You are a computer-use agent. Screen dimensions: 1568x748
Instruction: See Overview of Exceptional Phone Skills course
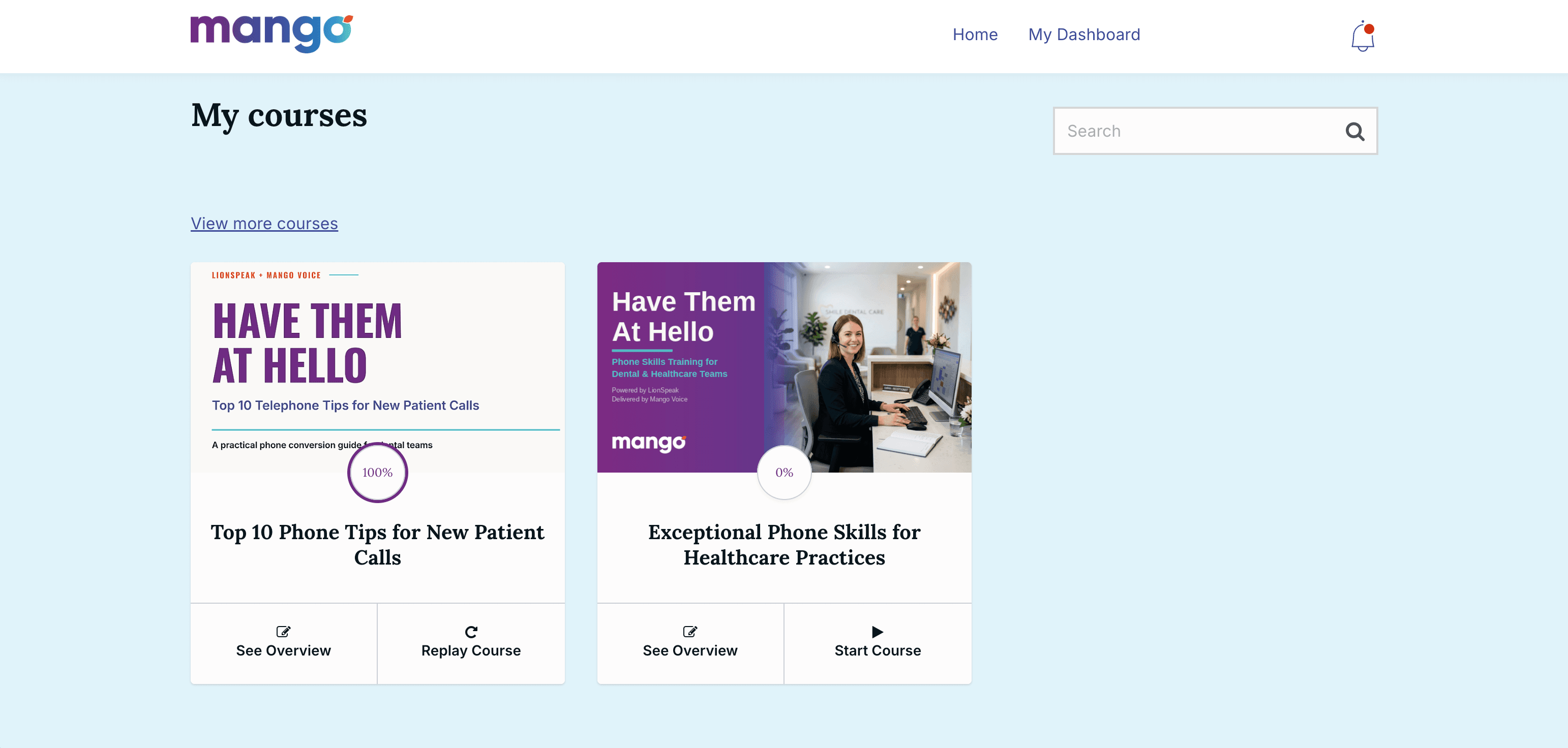point(690,643)
